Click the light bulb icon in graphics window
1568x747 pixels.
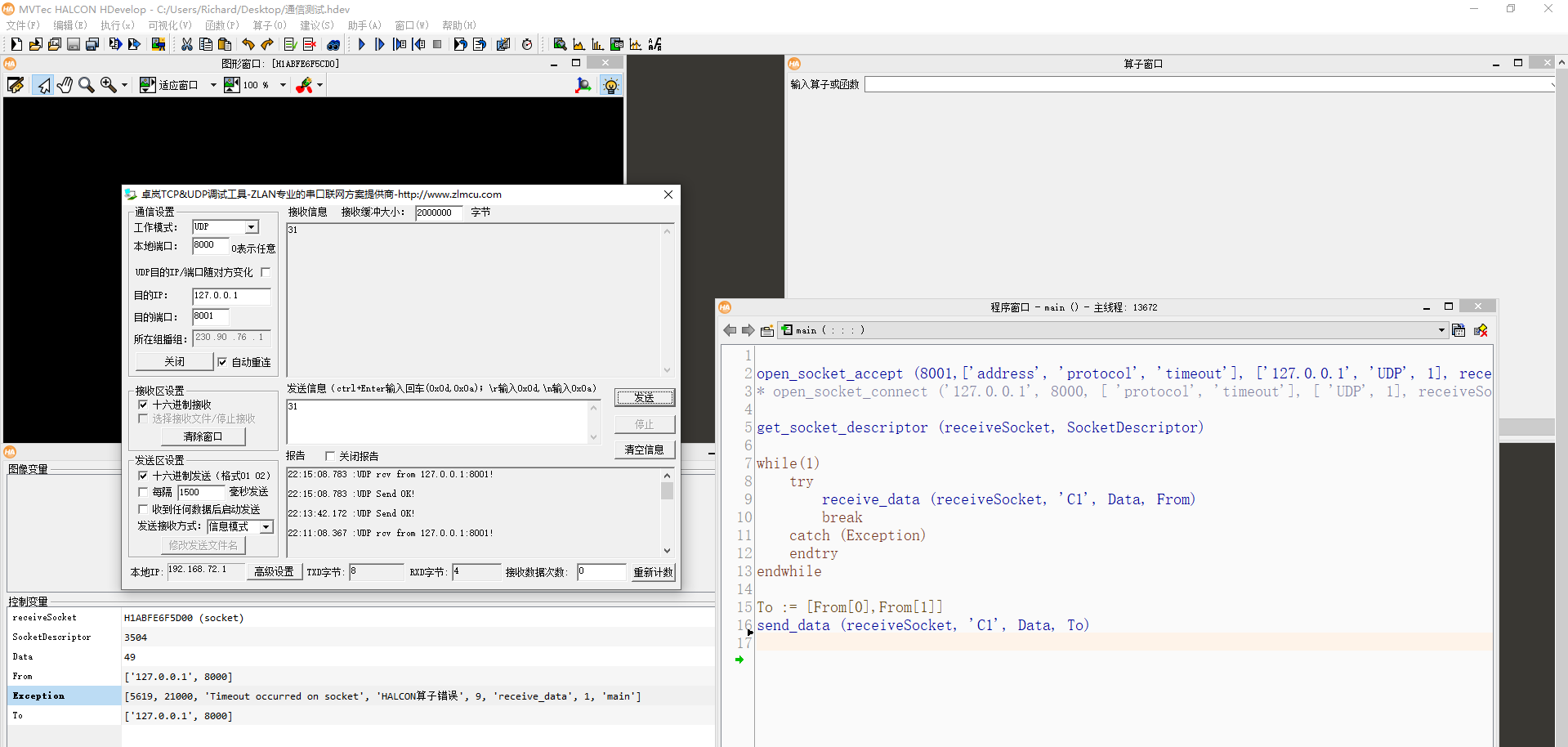[610, 85]
